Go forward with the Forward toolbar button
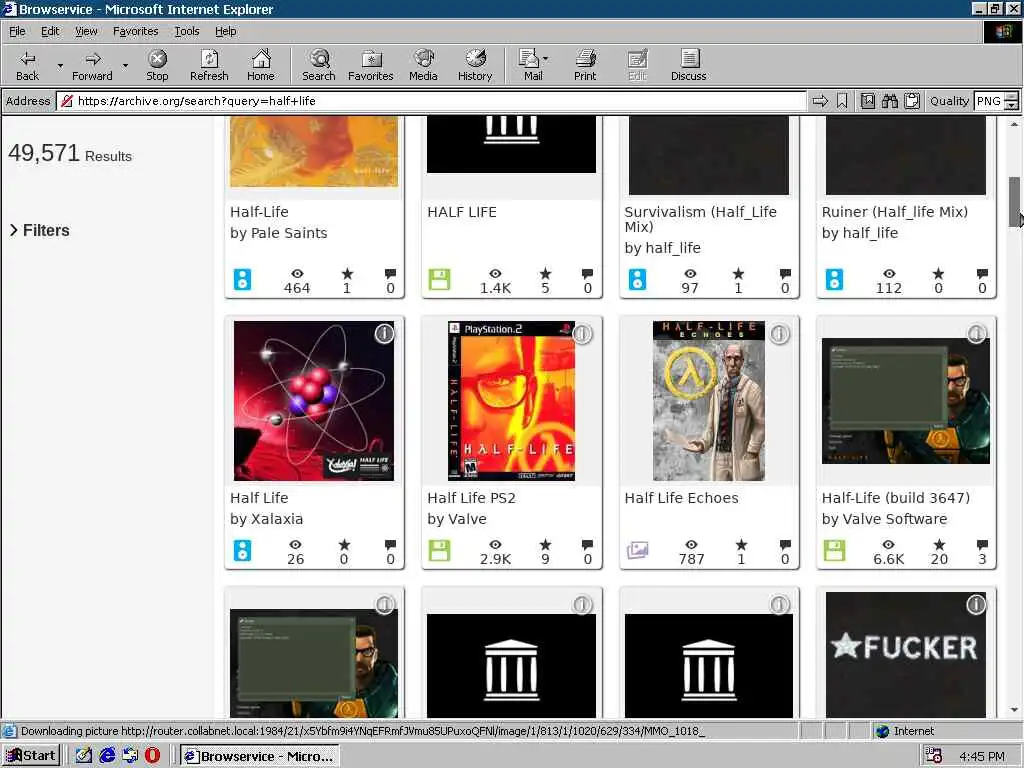Screen dimensions: 1024x768 point(92,65)
